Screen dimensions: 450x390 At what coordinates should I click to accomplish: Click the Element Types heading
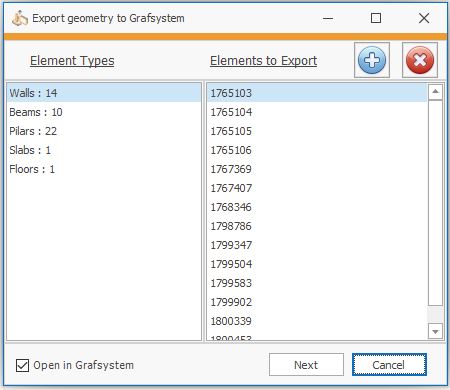72,61
